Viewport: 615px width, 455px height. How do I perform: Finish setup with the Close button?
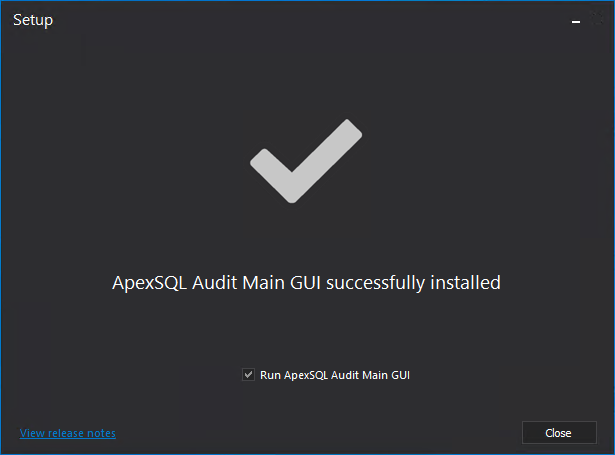tap(559, 433)
